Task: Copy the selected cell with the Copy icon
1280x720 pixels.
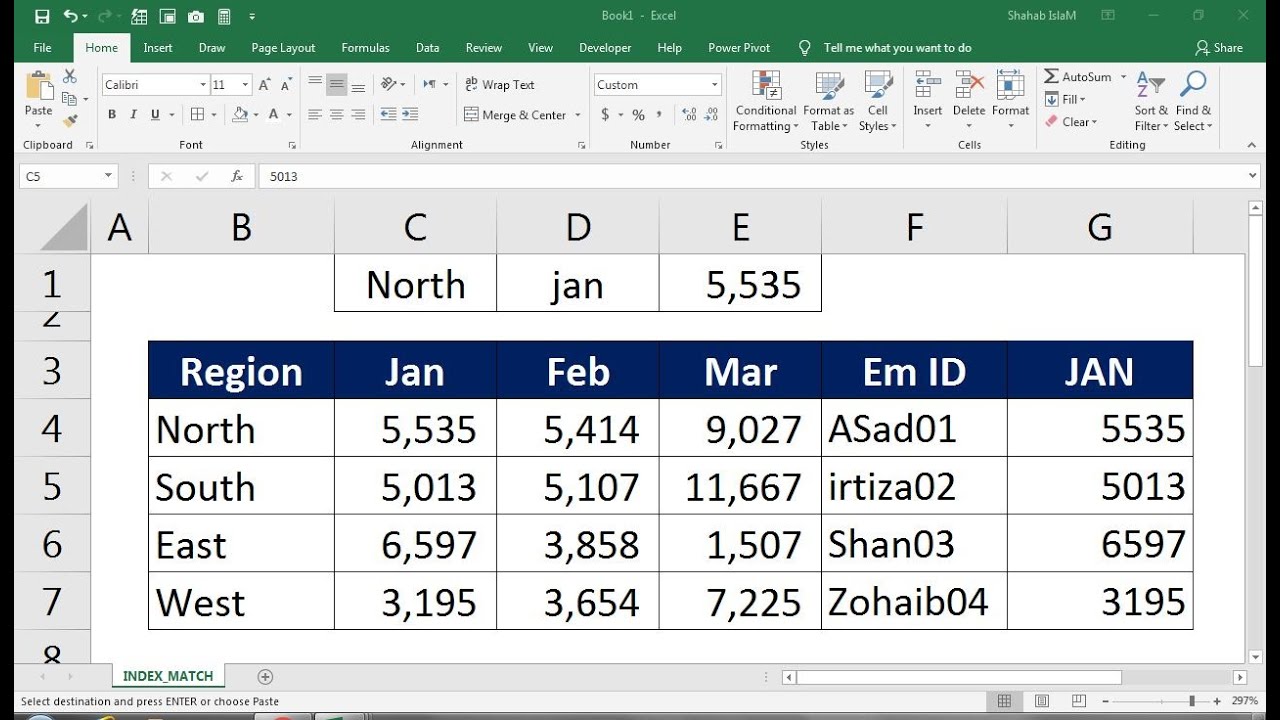Action: point(67,99)
